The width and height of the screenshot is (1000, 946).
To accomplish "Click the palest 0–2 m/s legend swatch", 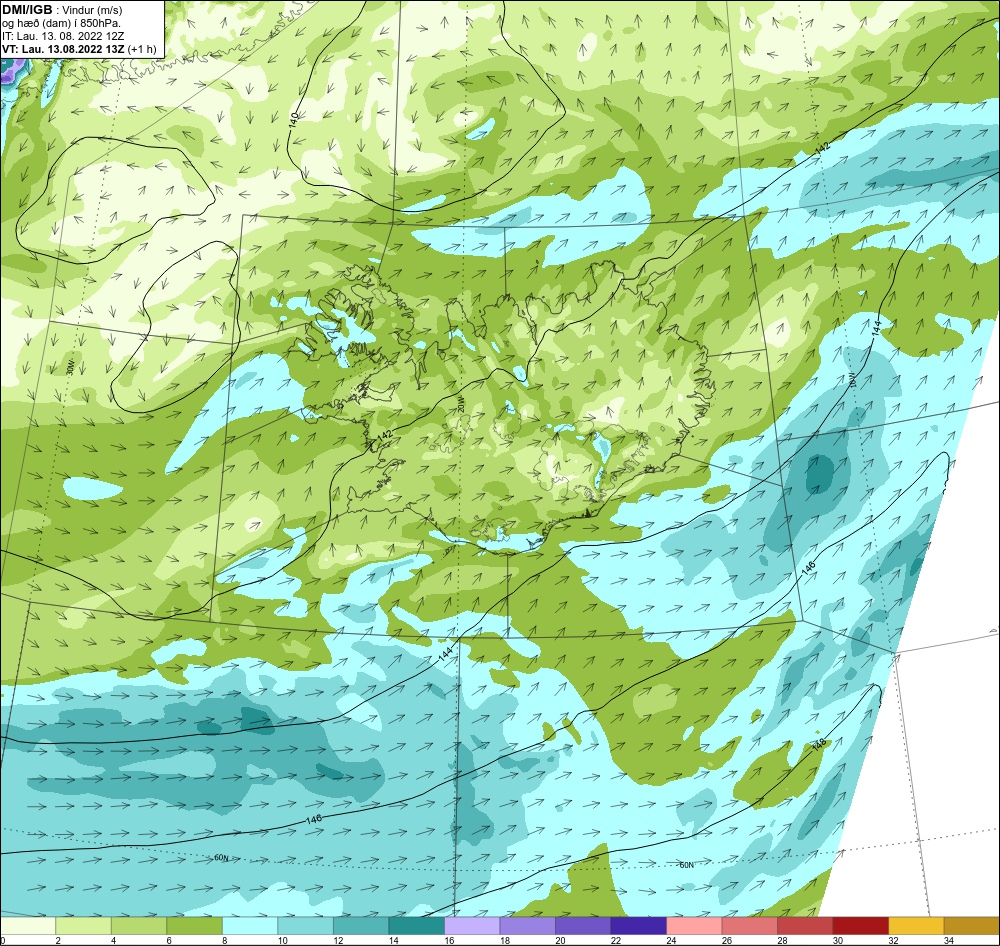I will (x=28, y=926).
